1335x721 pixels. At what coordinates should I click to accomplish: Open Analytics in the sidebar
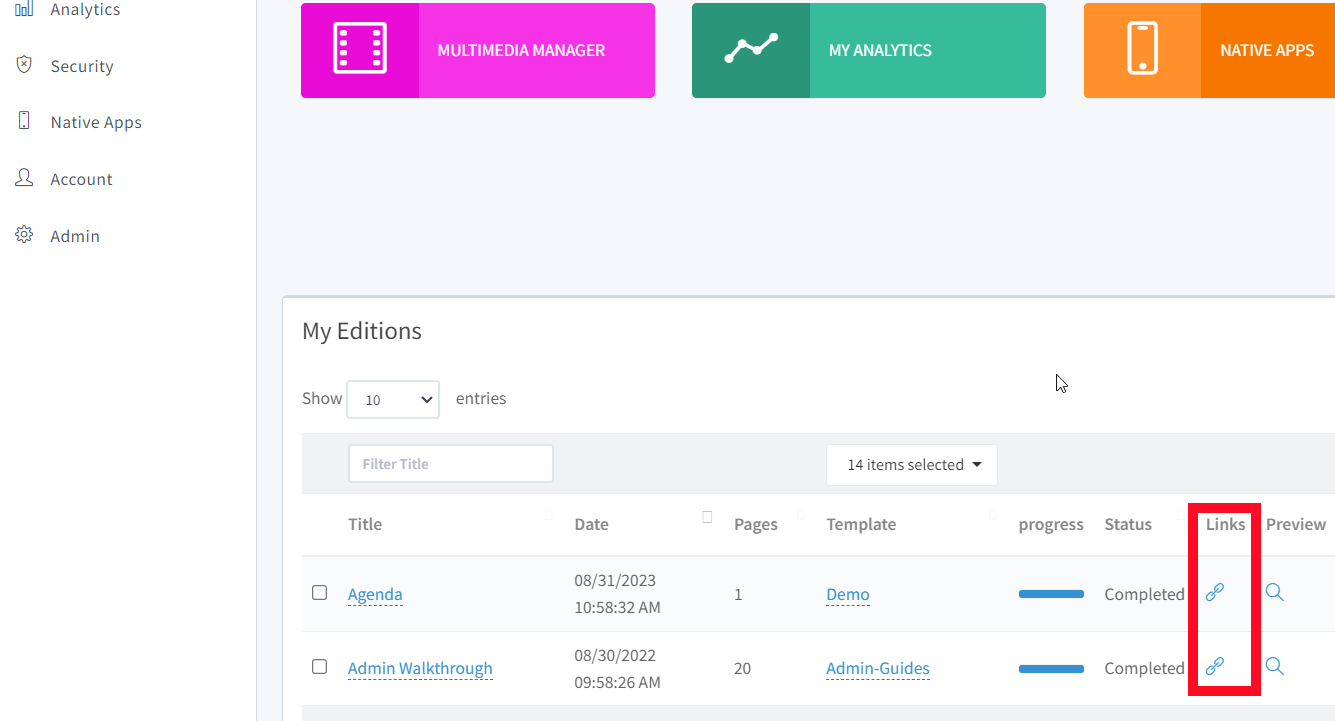[85, 10]
